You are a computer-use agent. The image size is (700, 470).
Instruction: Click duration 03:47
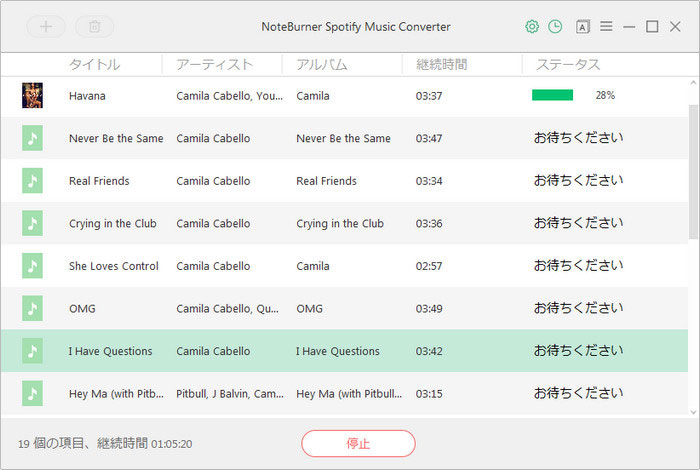[429, 138]
